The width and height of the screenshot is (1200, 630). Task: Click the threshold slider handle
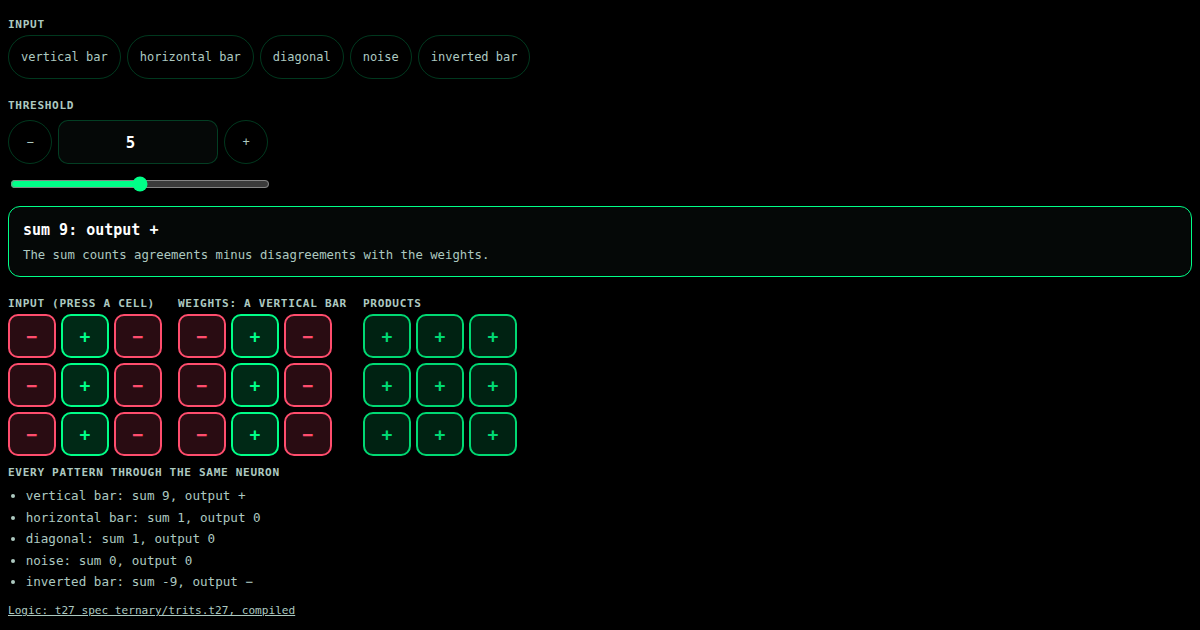(140, 184)
